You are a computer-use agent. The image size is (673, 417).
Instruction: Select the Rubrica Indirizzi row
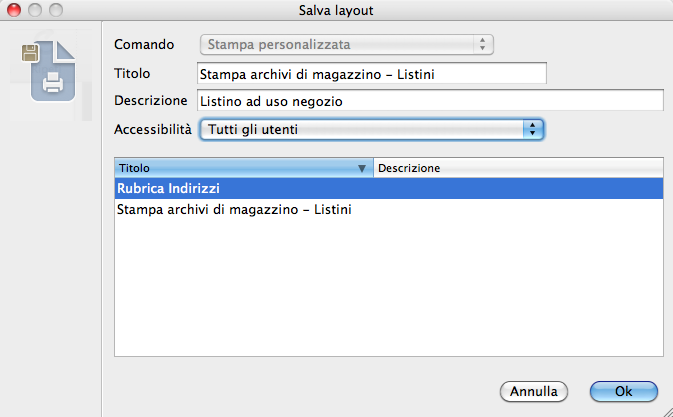click(389, 188)
